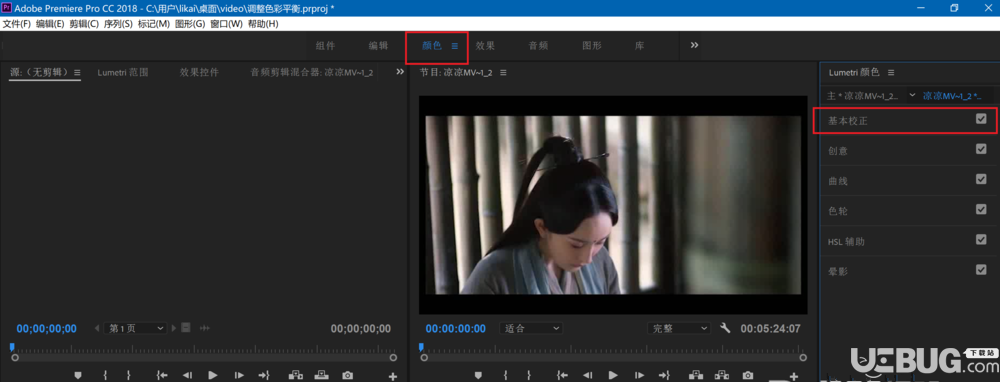1000x382 pixels.
Task: Go to In point in Source monitor
Action: coord(161,375)
